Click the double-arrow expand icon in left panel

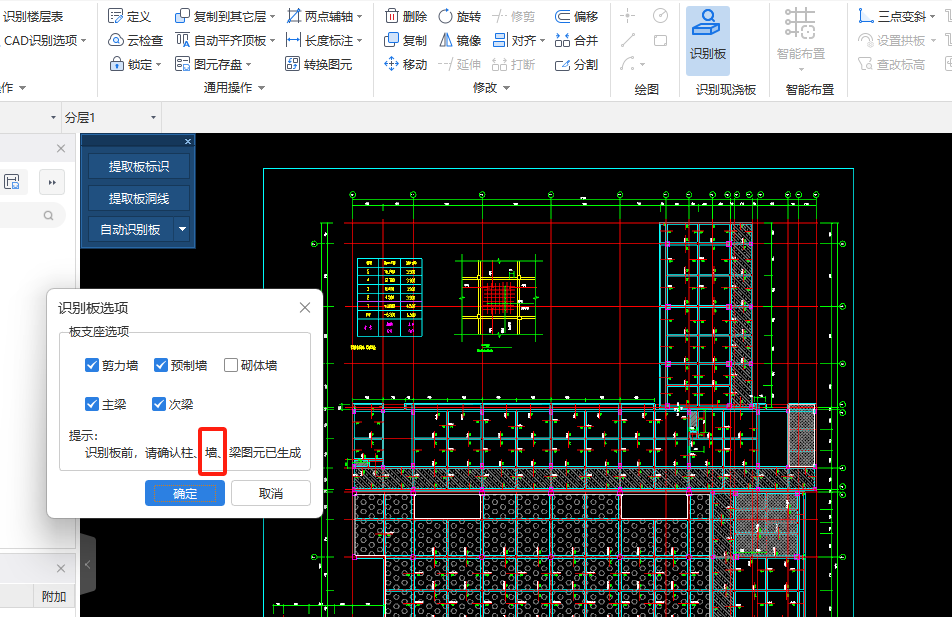pos(52,182)
